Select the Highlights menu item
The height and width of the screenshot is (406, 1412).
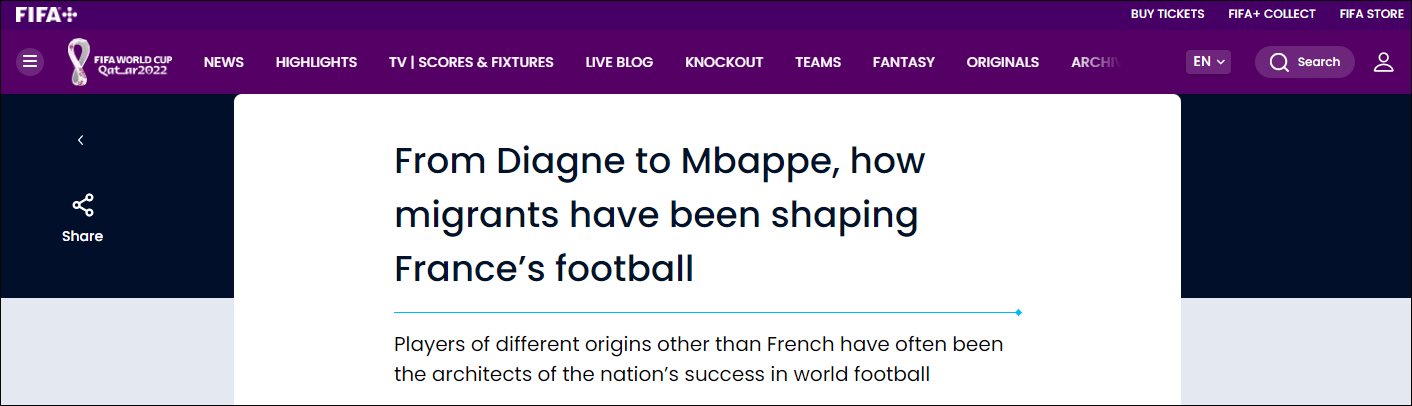click(316, 62)
